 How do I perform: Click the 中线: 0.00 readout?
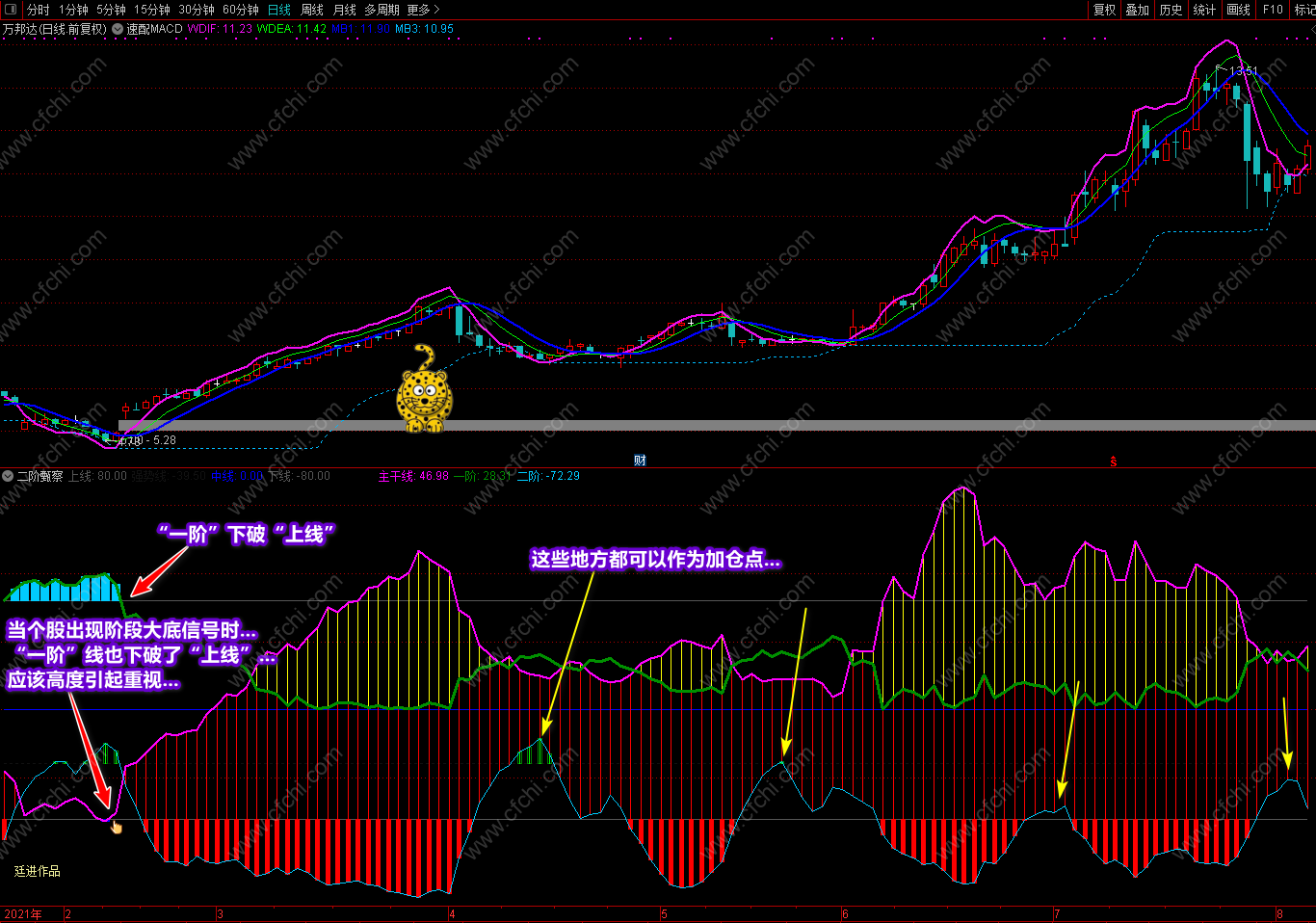[236, 476]
